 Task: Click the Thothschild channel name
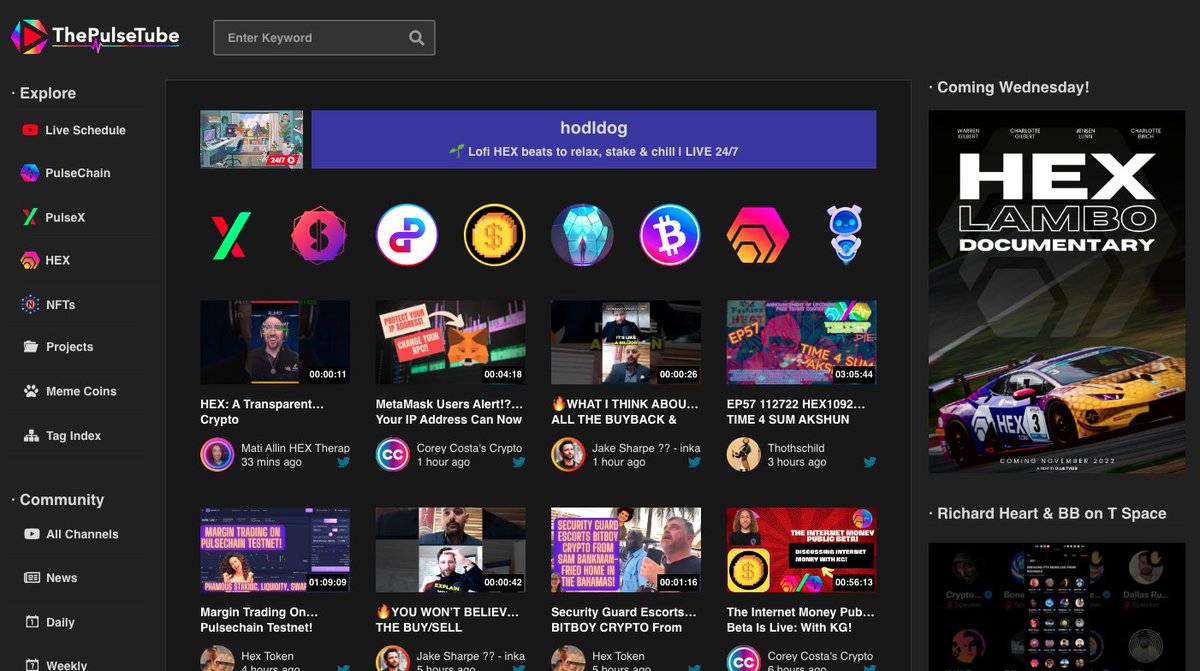(796, 448)
